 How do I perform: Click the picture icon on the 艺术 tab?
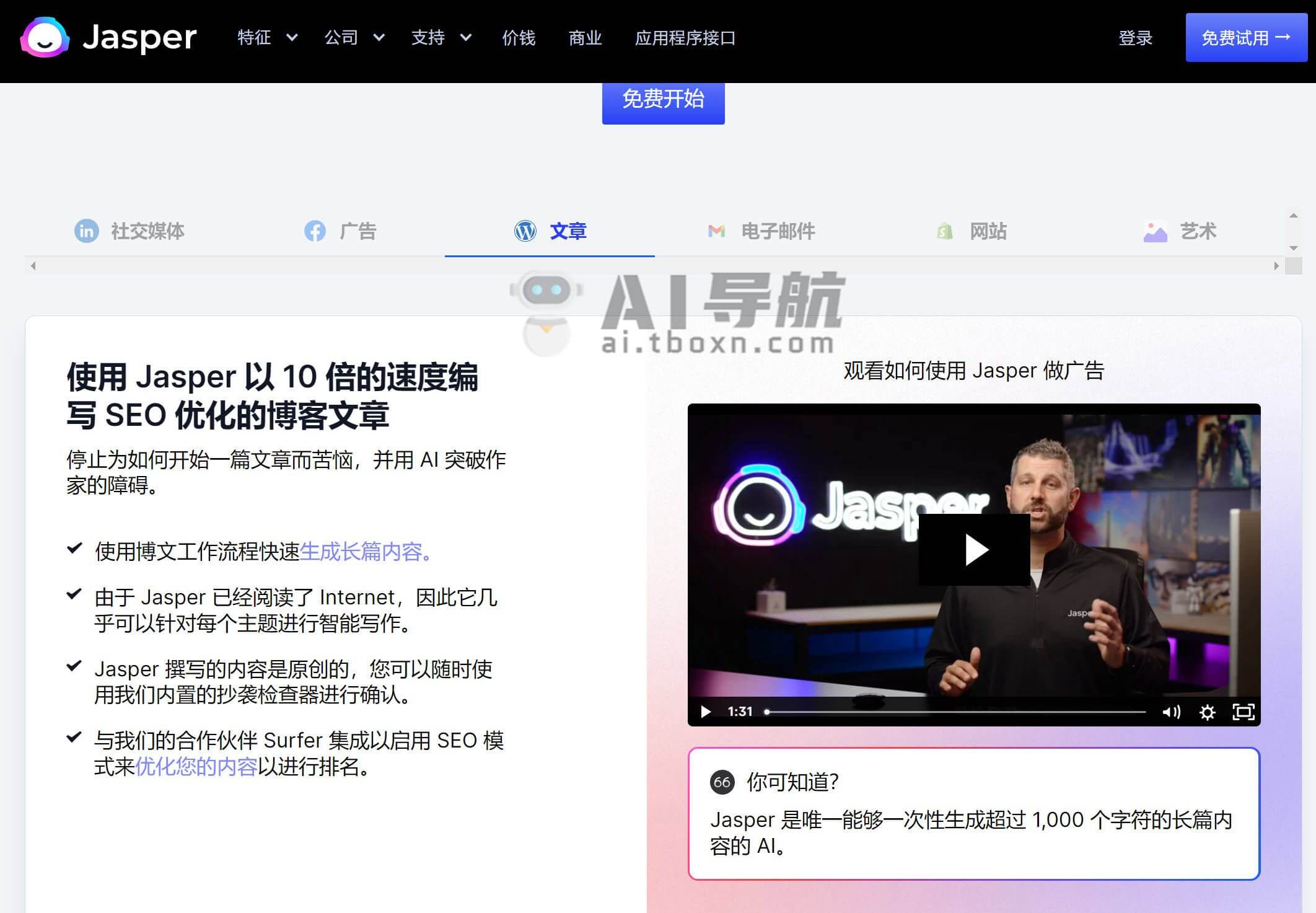pyautogui.click(x=1155, y=231)
